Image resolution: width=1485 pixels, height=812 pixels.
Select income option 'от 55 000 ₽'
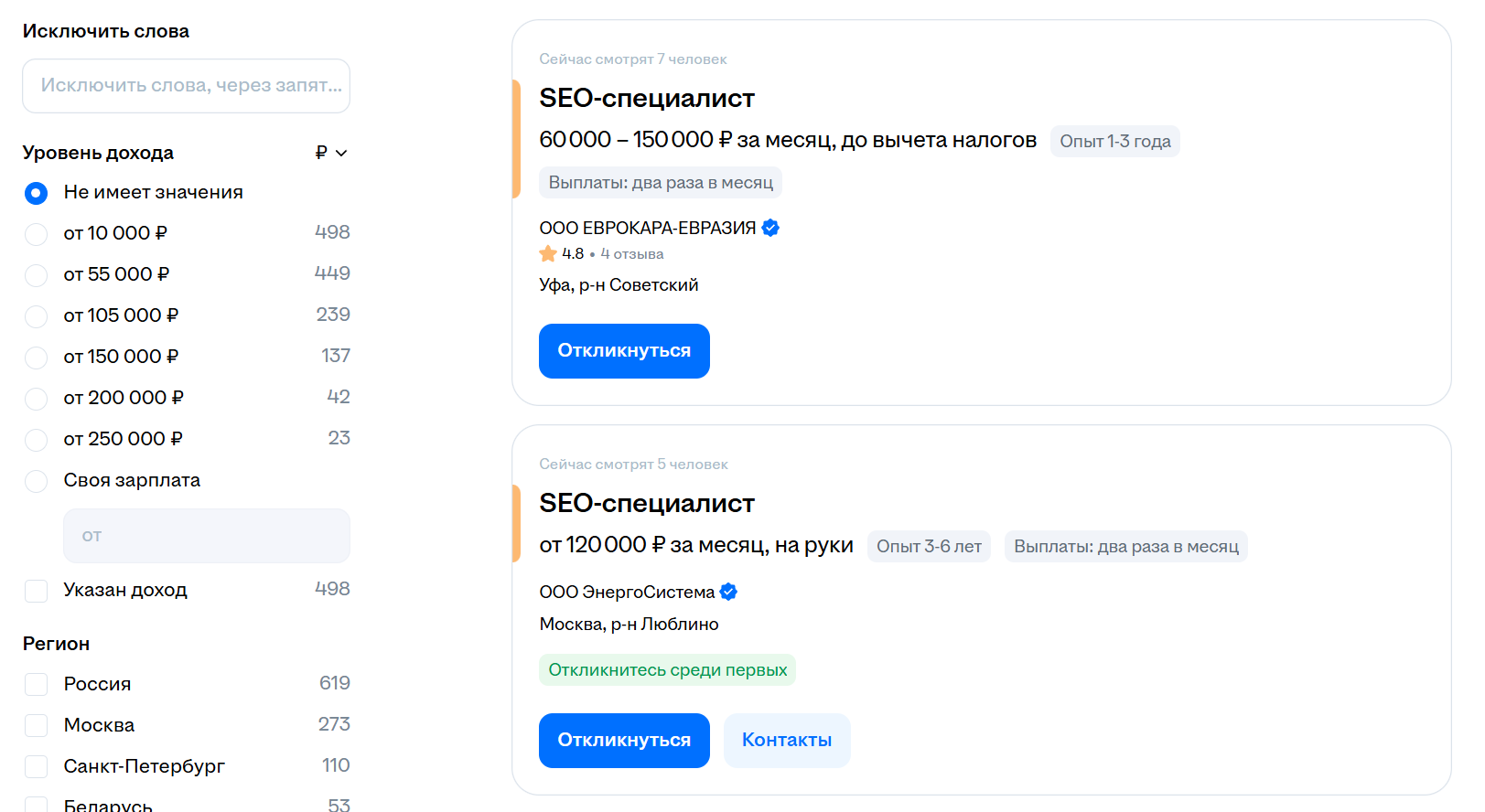pyautogui.click(x=37, y=275)
